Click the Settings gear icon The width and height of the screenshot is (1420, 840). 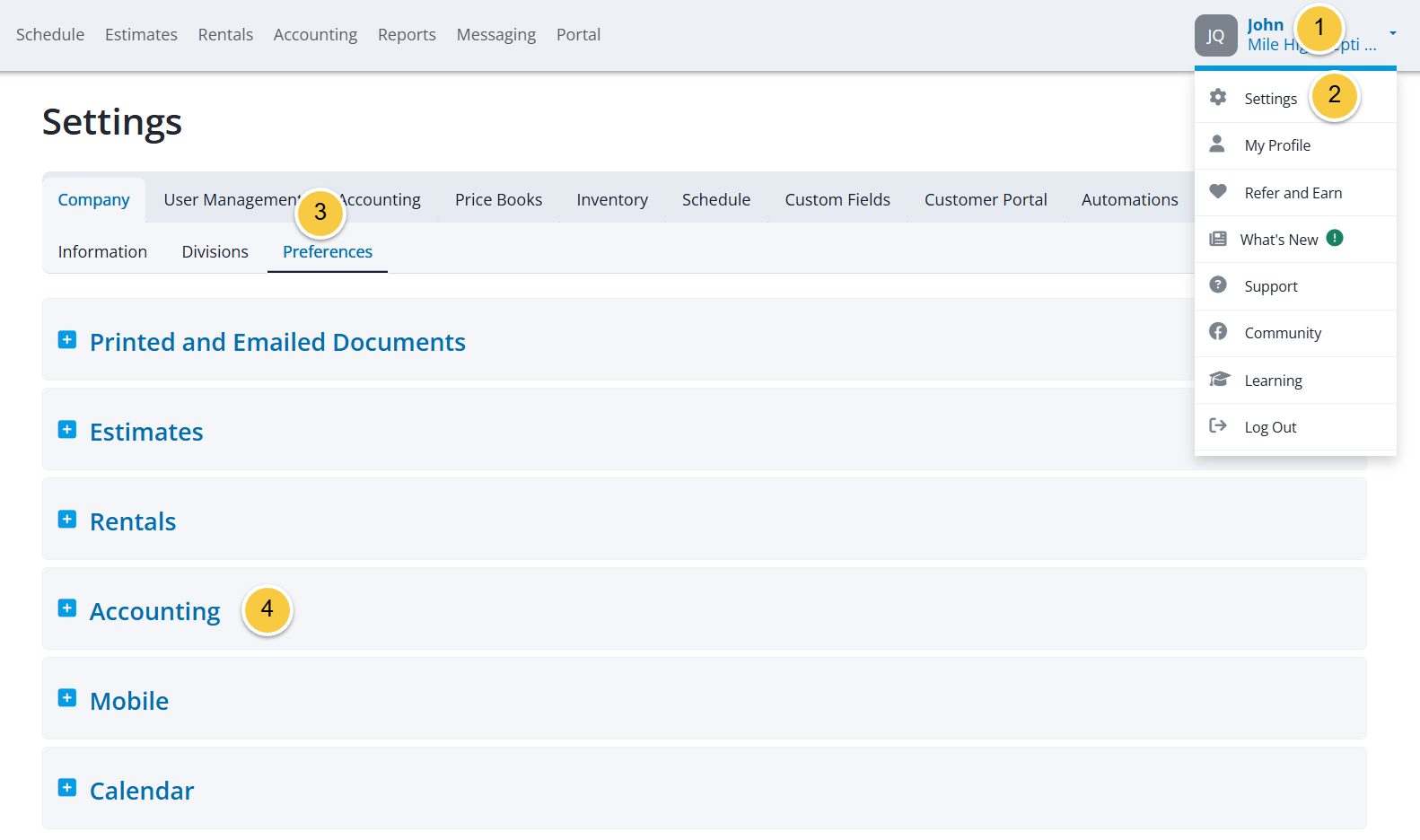coord(1218,97)
